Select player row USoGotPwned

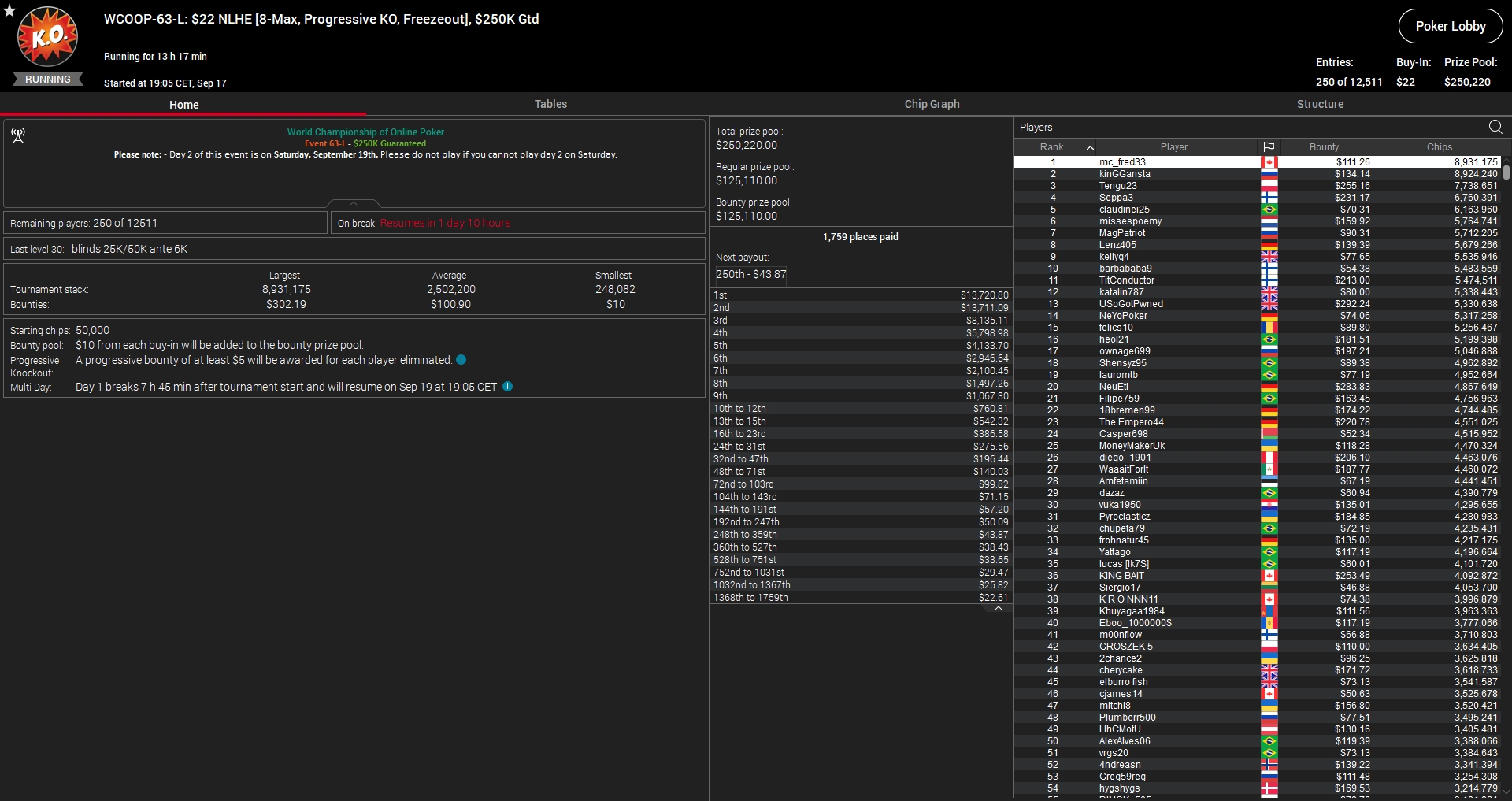(x=1257, y=304)
